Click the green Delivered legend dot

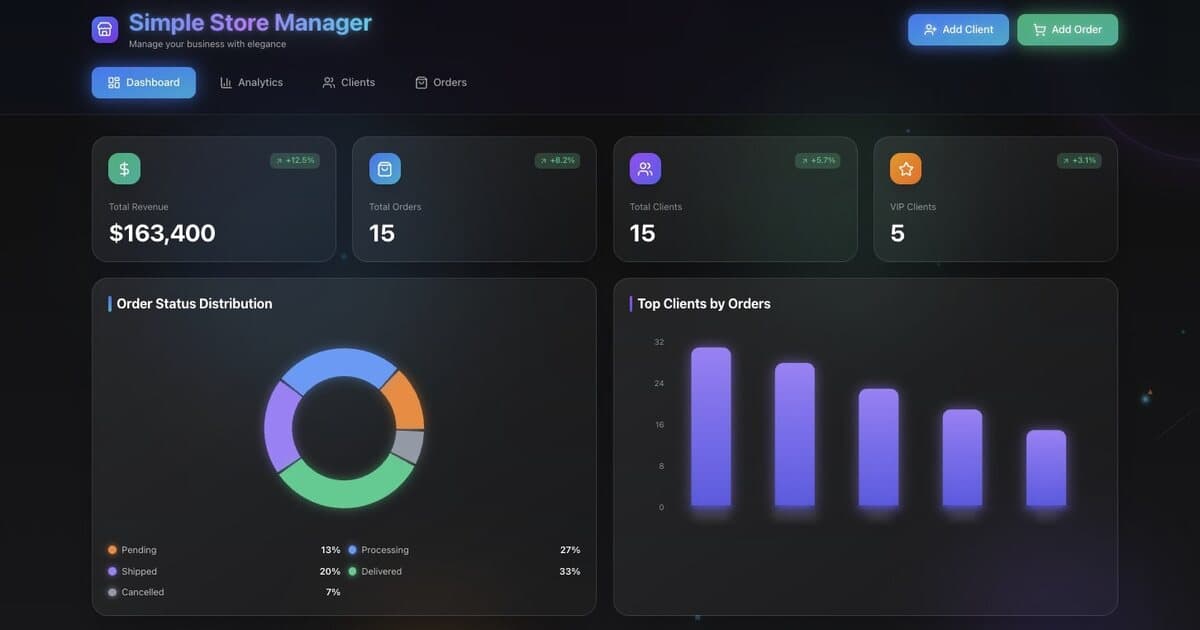[352, 571]
